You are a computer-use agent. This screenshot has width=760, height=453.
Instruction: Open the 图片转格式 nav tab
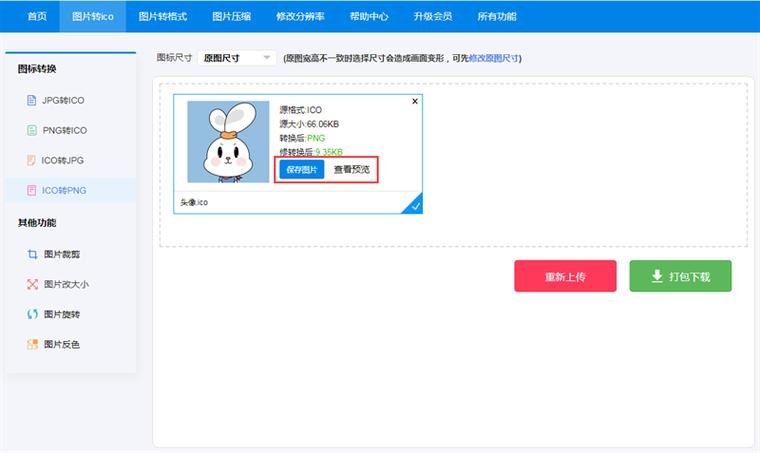(x=162, y=16)
